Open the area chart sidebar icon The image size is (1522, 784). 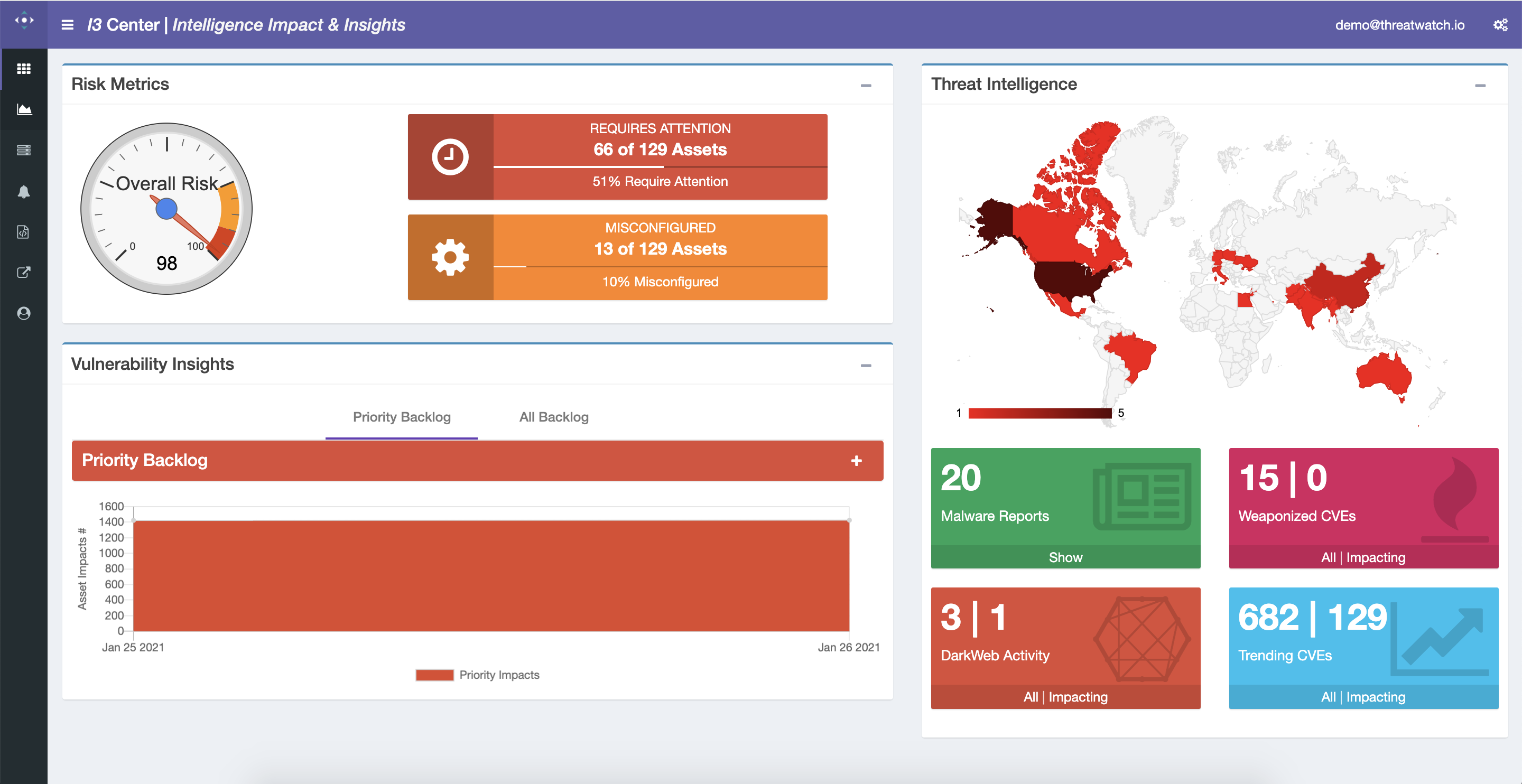pyautogui.click(x=24, y=109)
